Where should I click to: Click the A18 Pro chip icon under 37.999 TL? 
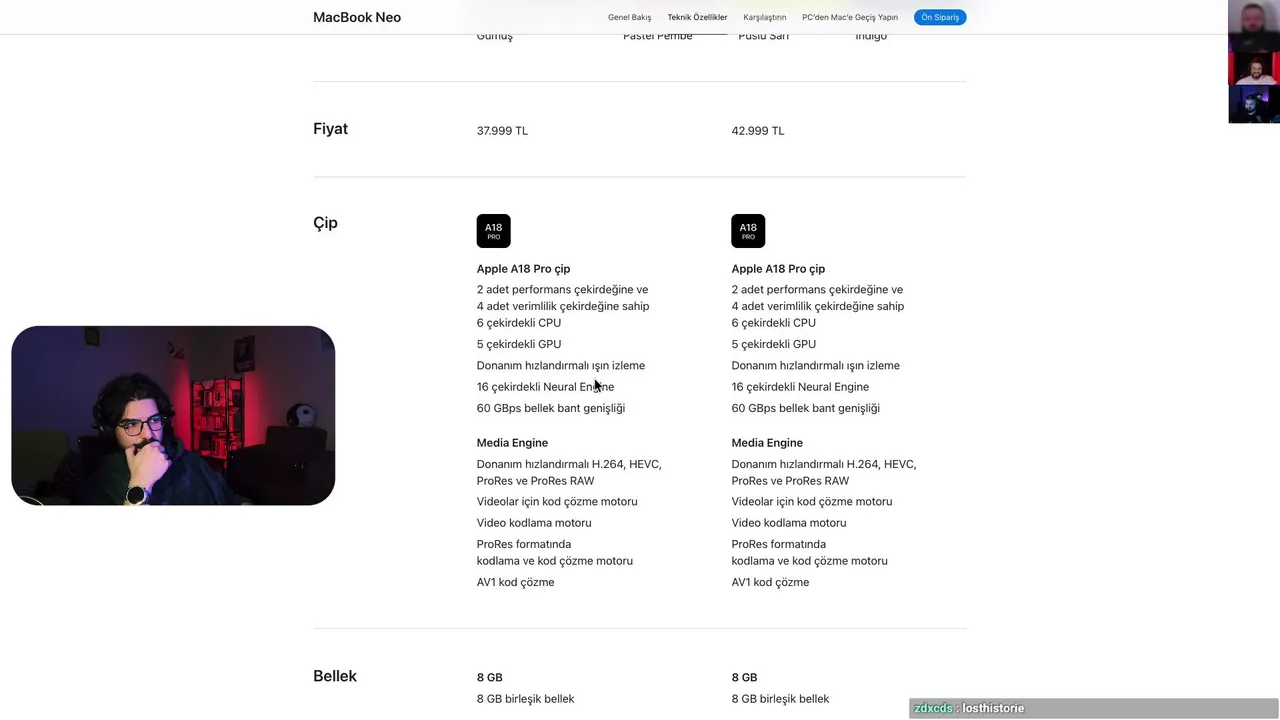pyautogui.click(x=493, y=231)
